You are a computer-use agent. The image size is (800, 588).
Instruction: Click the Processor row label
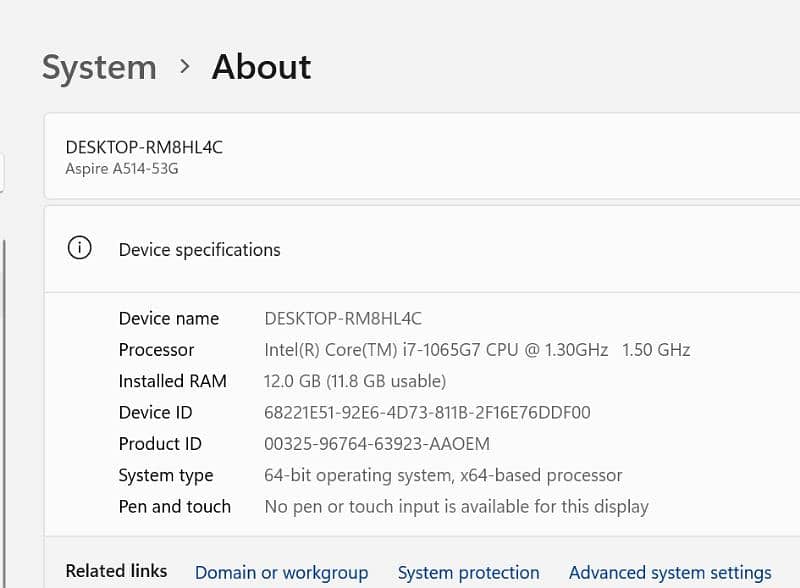coord(156,350)
